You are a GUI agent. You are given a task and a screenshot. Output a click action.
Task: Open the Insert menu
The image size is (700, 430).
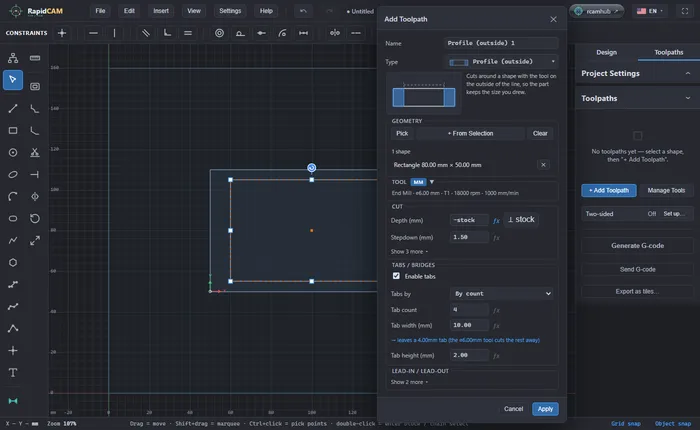(161, 11)
